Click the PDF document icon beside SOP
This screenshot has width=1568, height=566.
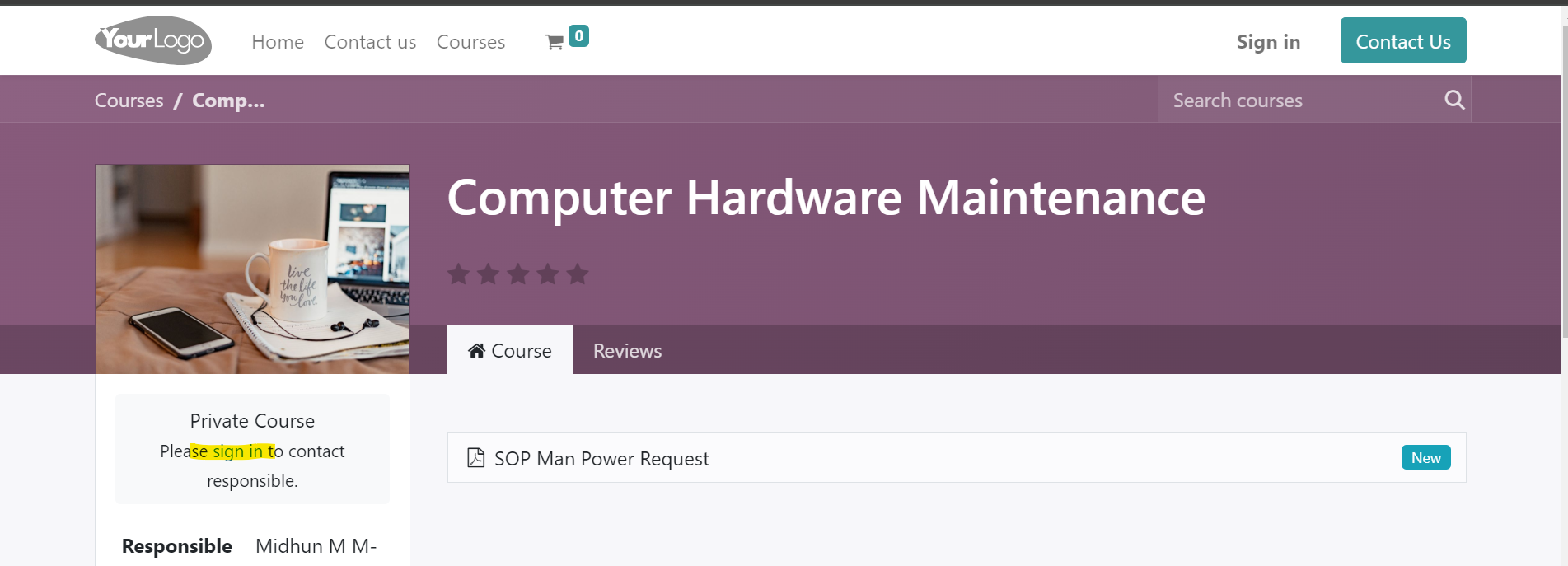pyautogui.click(x=475, y=457)
